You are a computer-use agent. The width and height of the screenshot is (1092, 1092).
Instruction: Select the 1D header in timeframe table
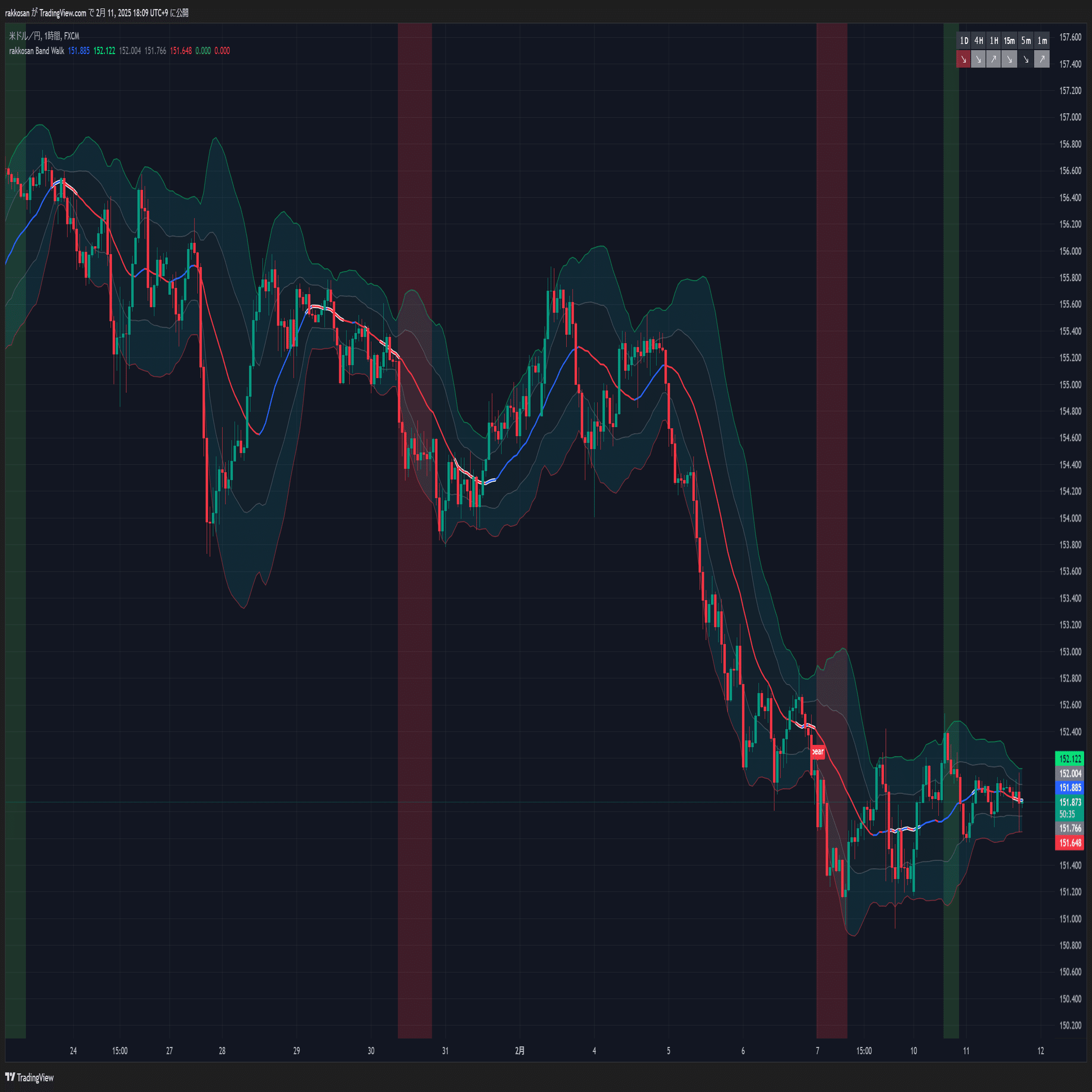[x=963, y=41]
